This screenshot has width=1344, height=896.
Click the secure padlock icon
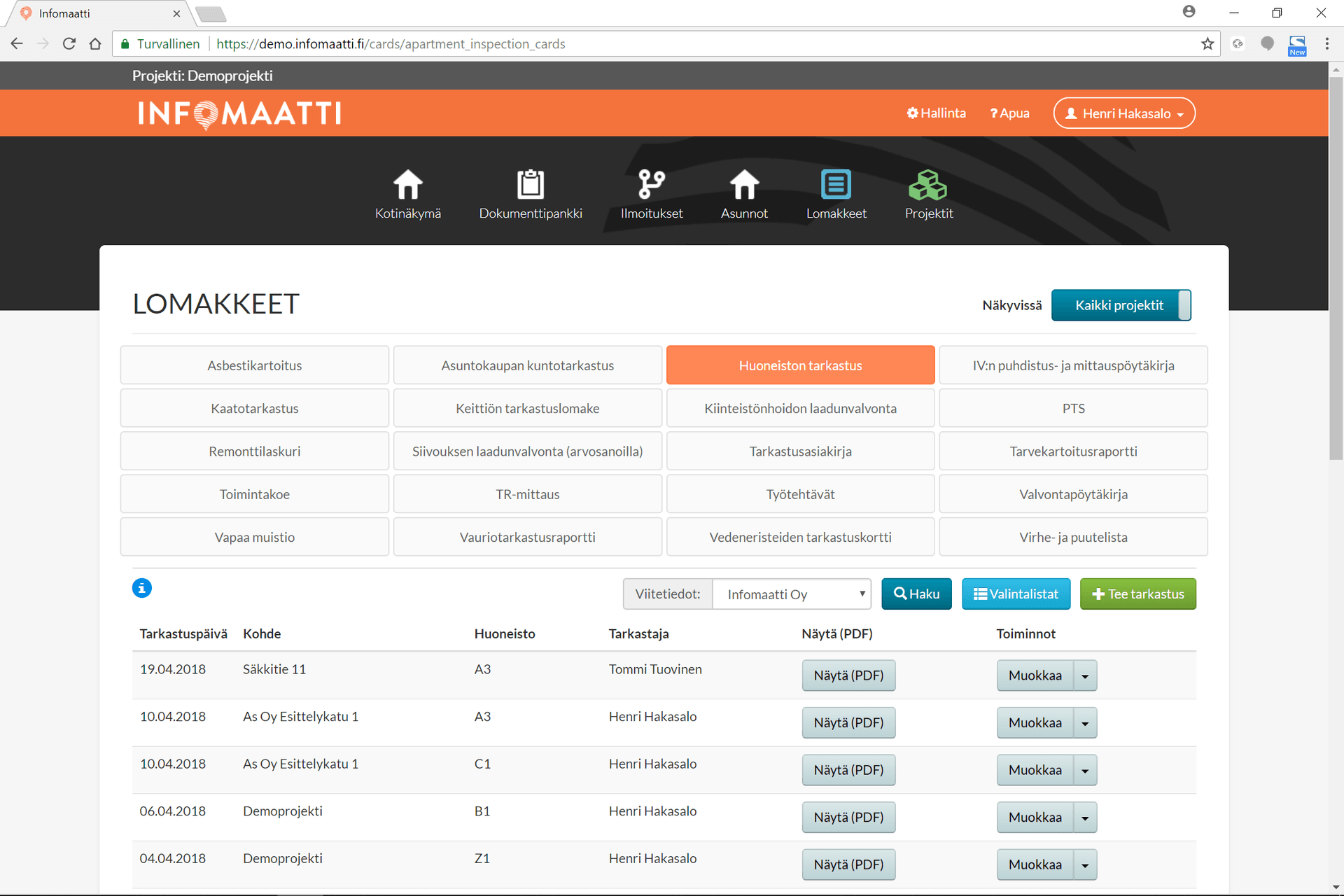125,44
